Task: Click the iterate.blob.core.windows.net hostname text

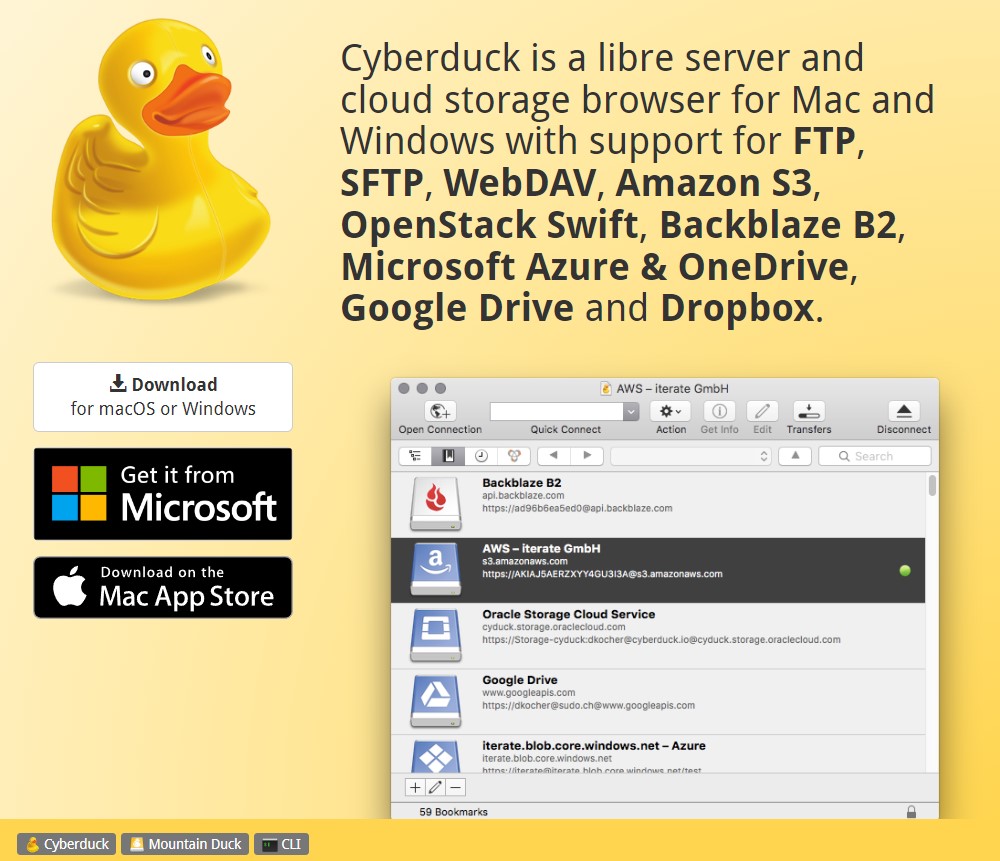Action: click(547, 758)
